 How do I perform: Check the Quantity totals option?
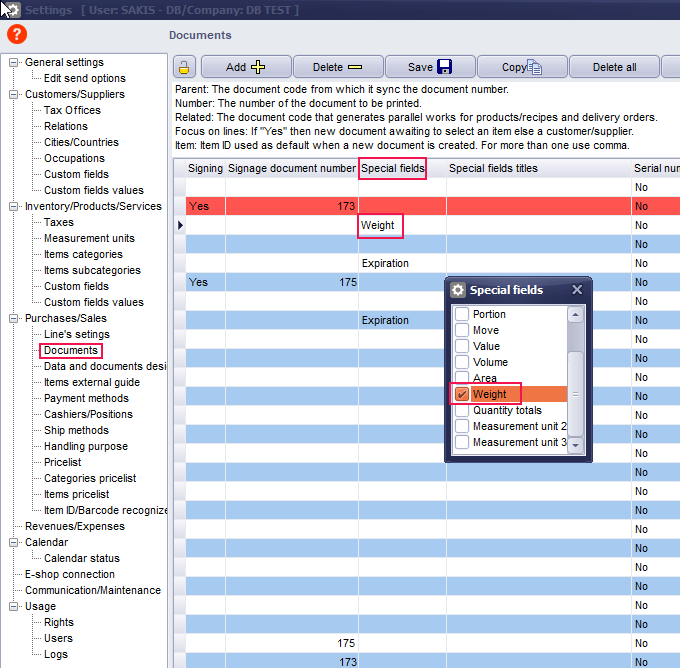point(462,410)
